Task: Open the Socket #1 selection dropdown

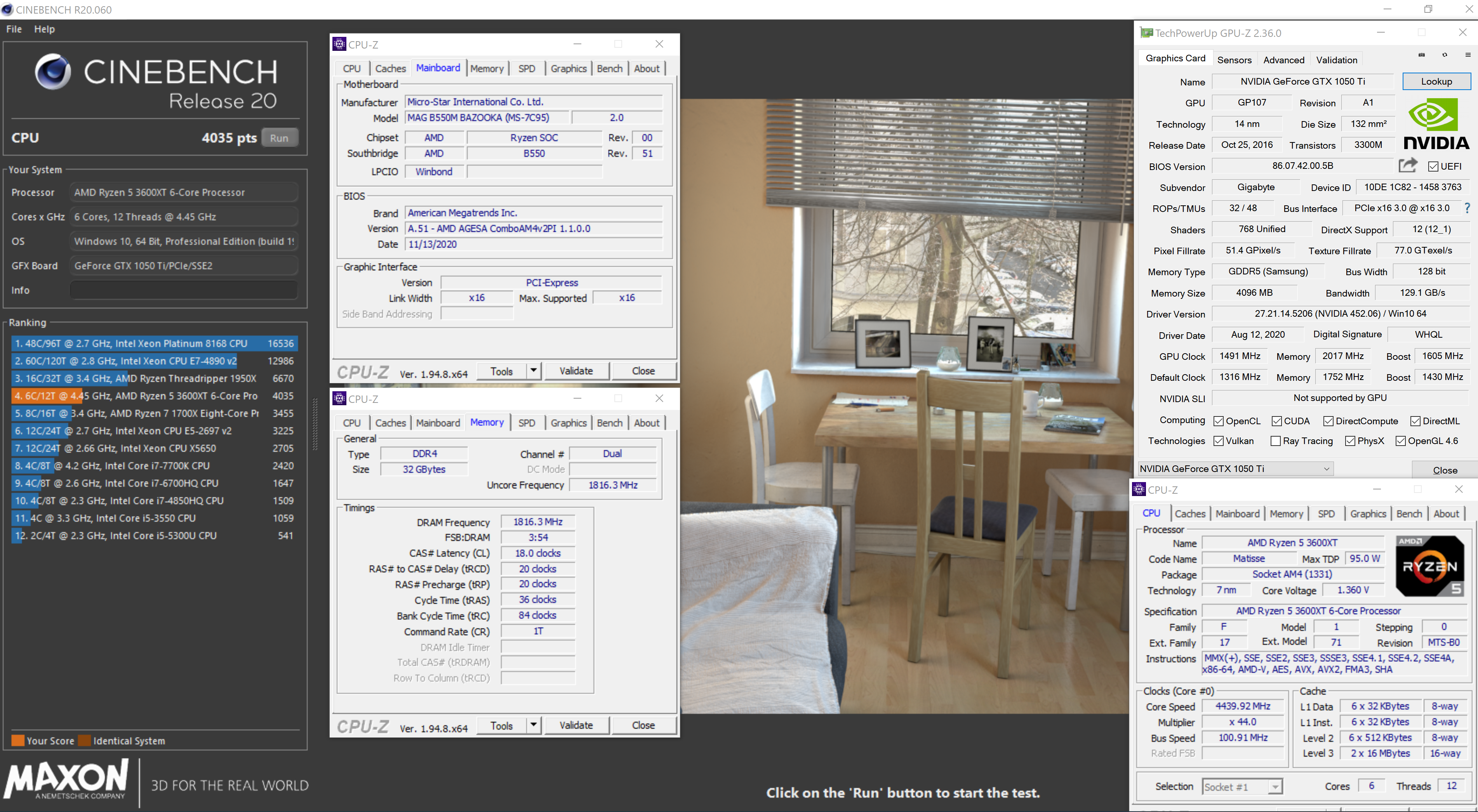Action: 1242,787
